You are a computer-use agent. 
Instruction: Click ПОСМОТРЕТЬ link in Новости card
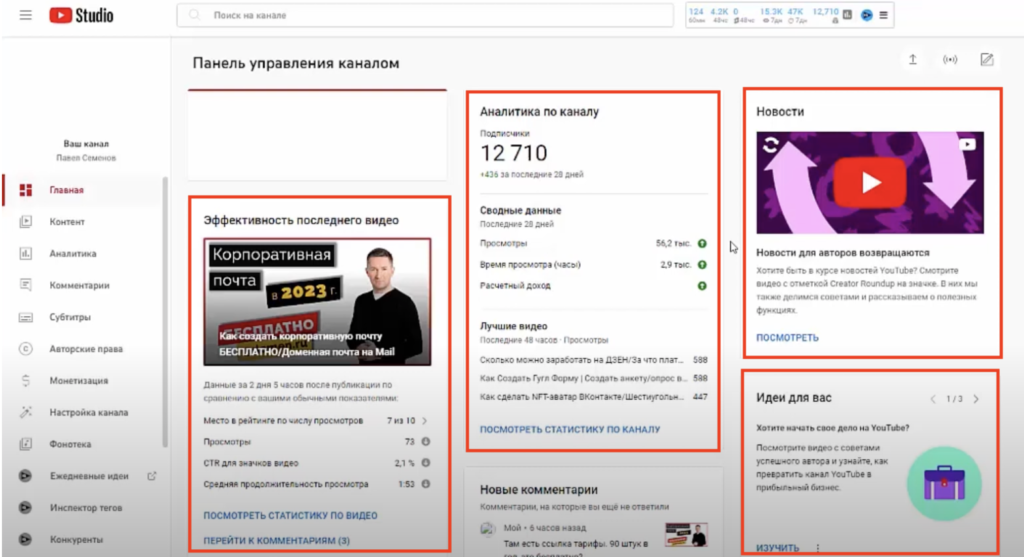coord(787,338)
